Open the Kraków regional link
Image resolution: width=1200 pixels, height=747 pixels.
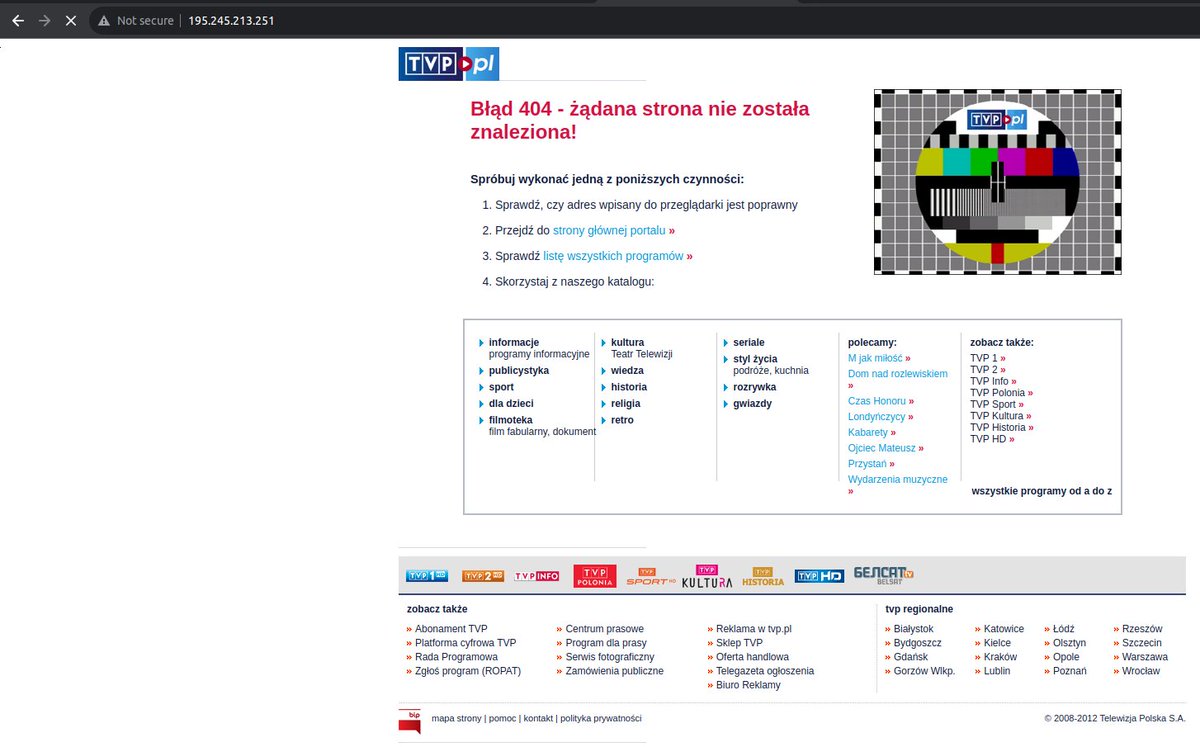pos(1000,657)
